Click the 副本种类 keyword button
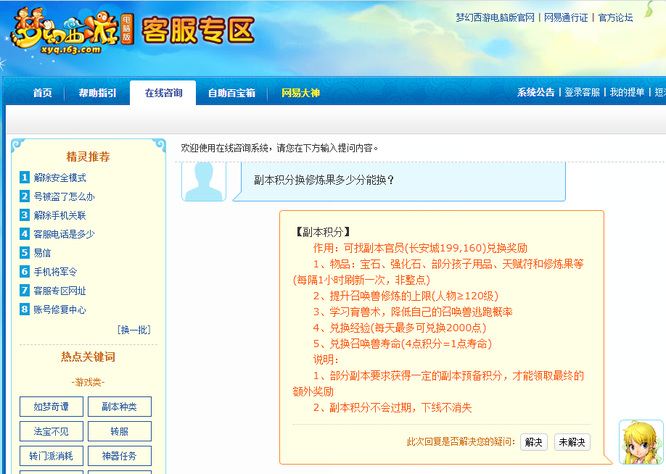This screenshot has height=474, width=666. point(119,407)
